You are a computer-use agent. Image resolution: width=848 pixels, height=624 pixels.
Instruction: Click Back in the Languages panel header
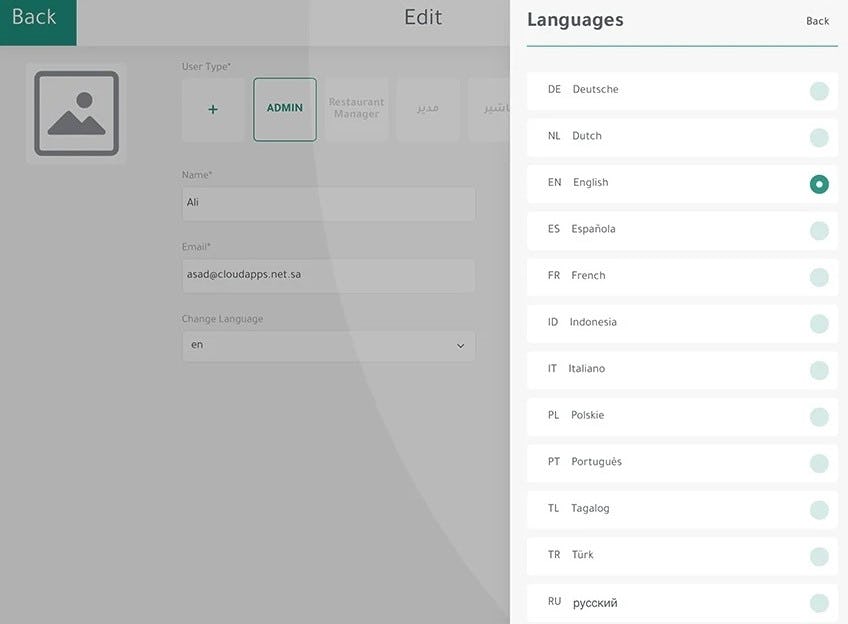point(817,21)
